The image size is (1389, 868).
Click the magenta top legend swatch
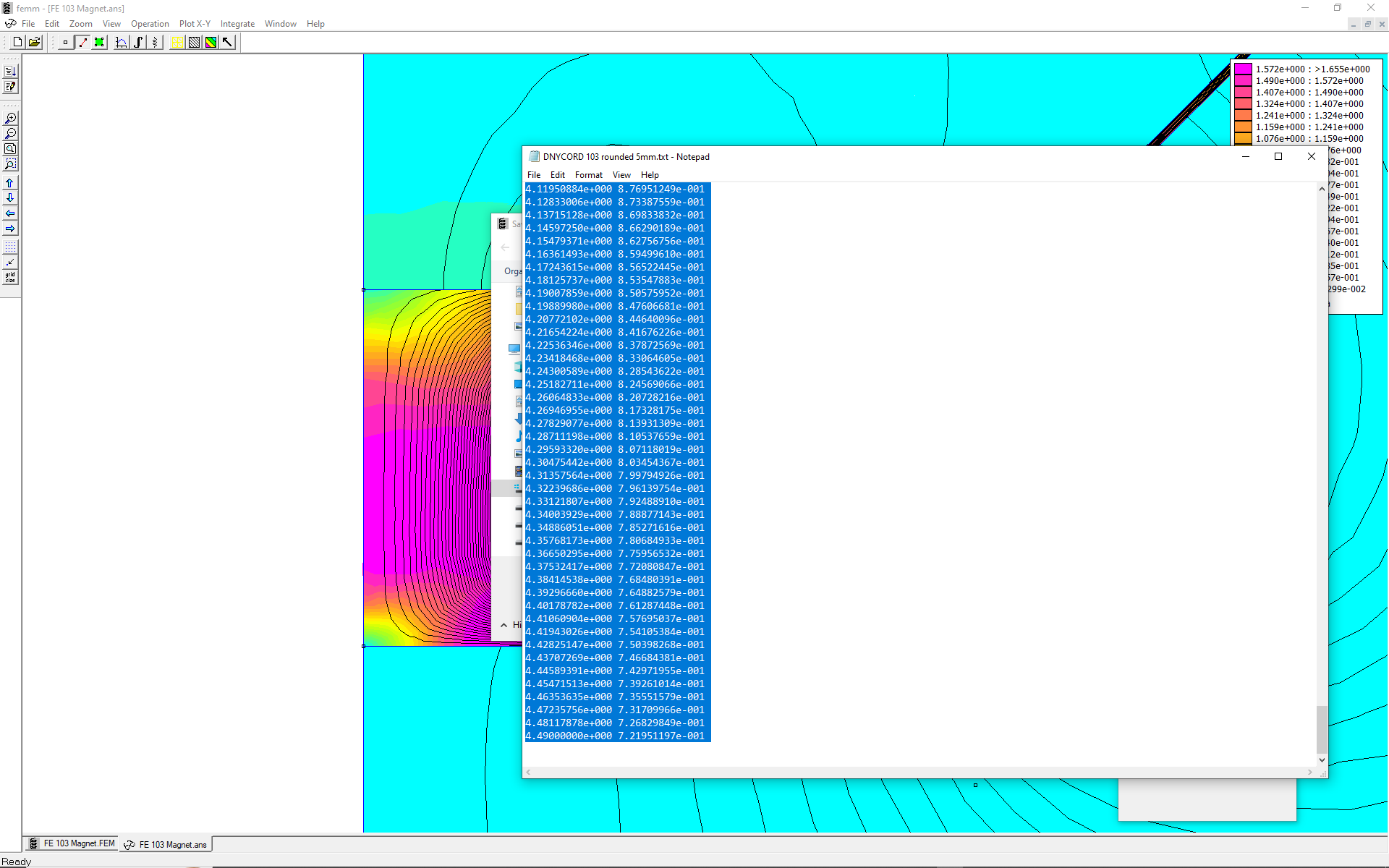(x=1243, y=69)
